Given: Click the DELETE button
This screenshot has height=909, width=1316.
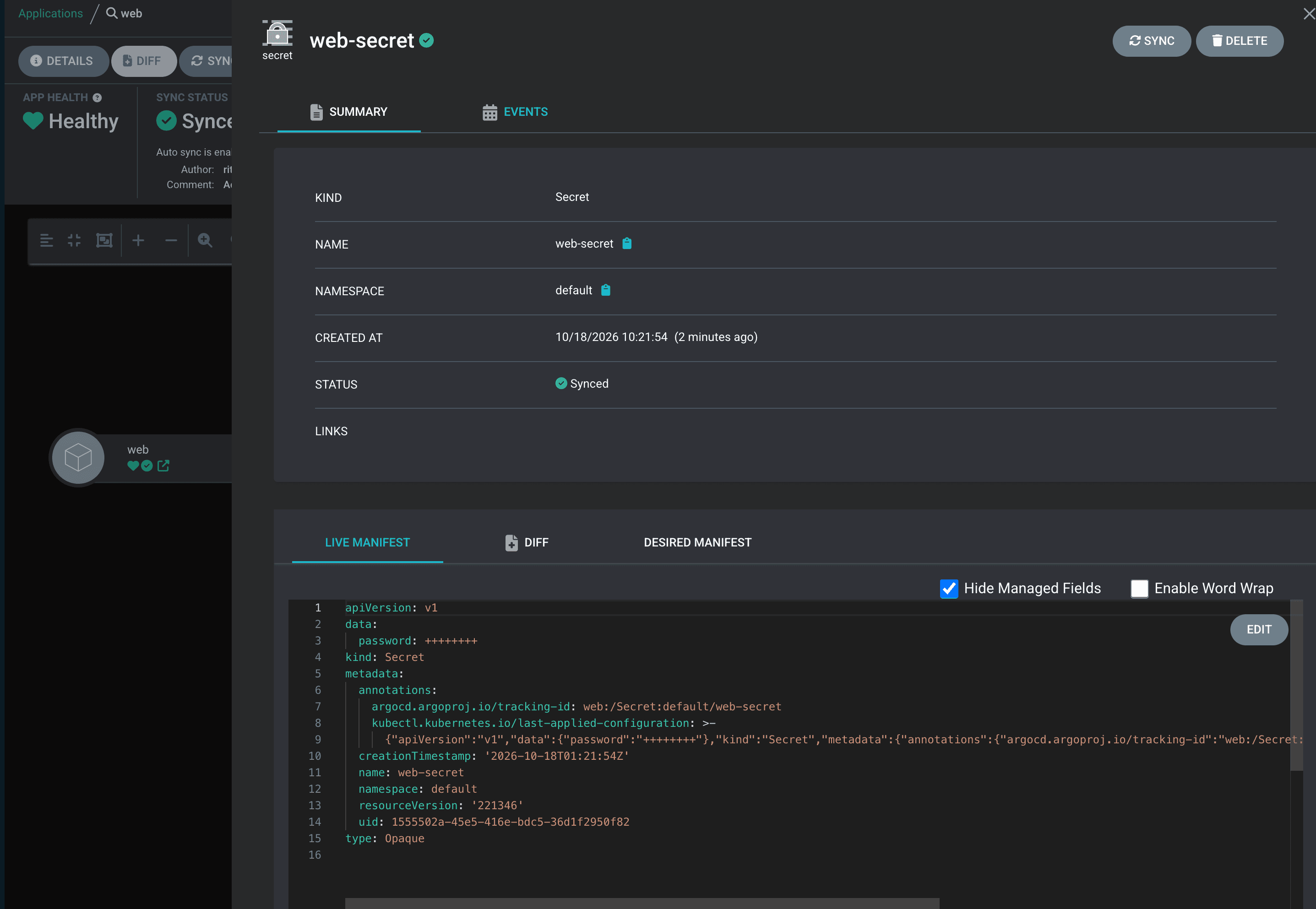Looking at the screenshot, I should pyautogui.click(x=1240, y=41).
